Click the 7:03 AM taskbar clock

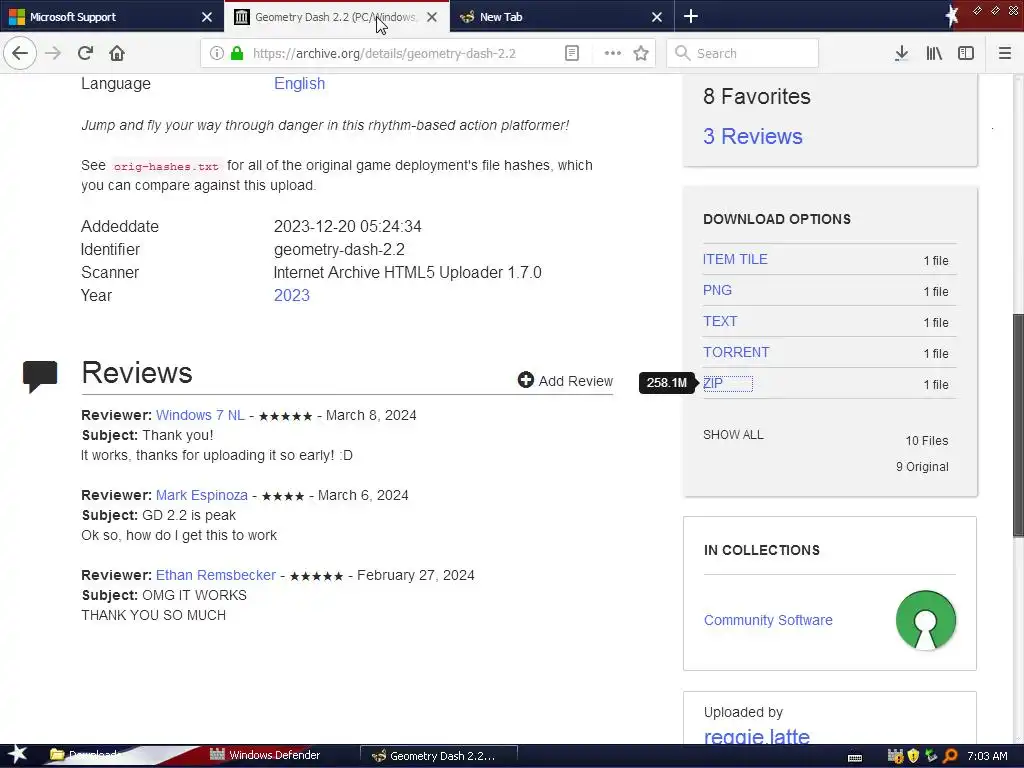pos(987,756)
